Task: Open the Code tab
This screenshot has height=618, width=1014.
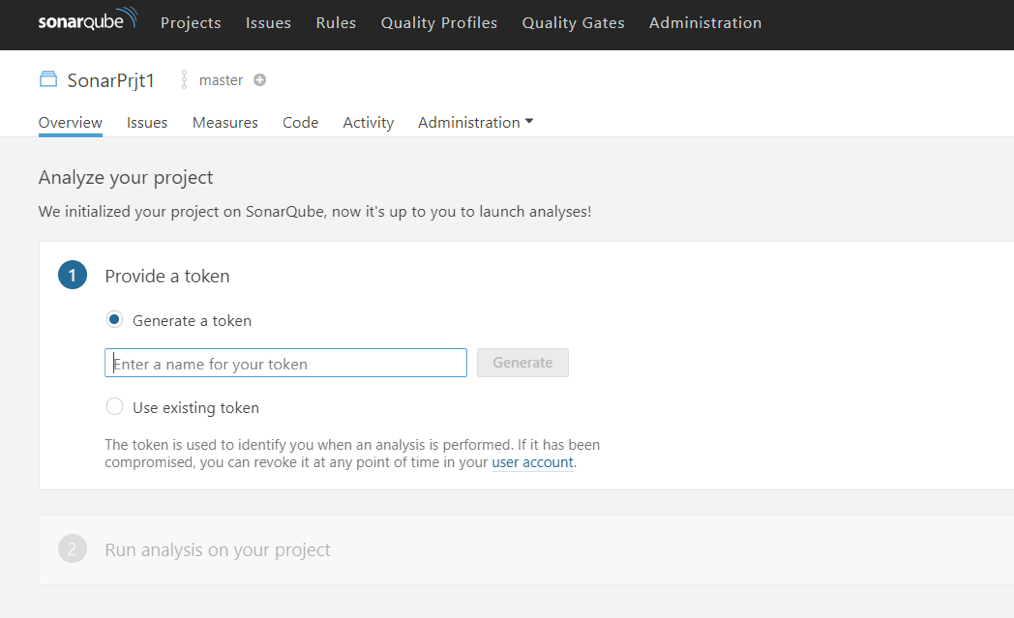Action: (300, 123)
